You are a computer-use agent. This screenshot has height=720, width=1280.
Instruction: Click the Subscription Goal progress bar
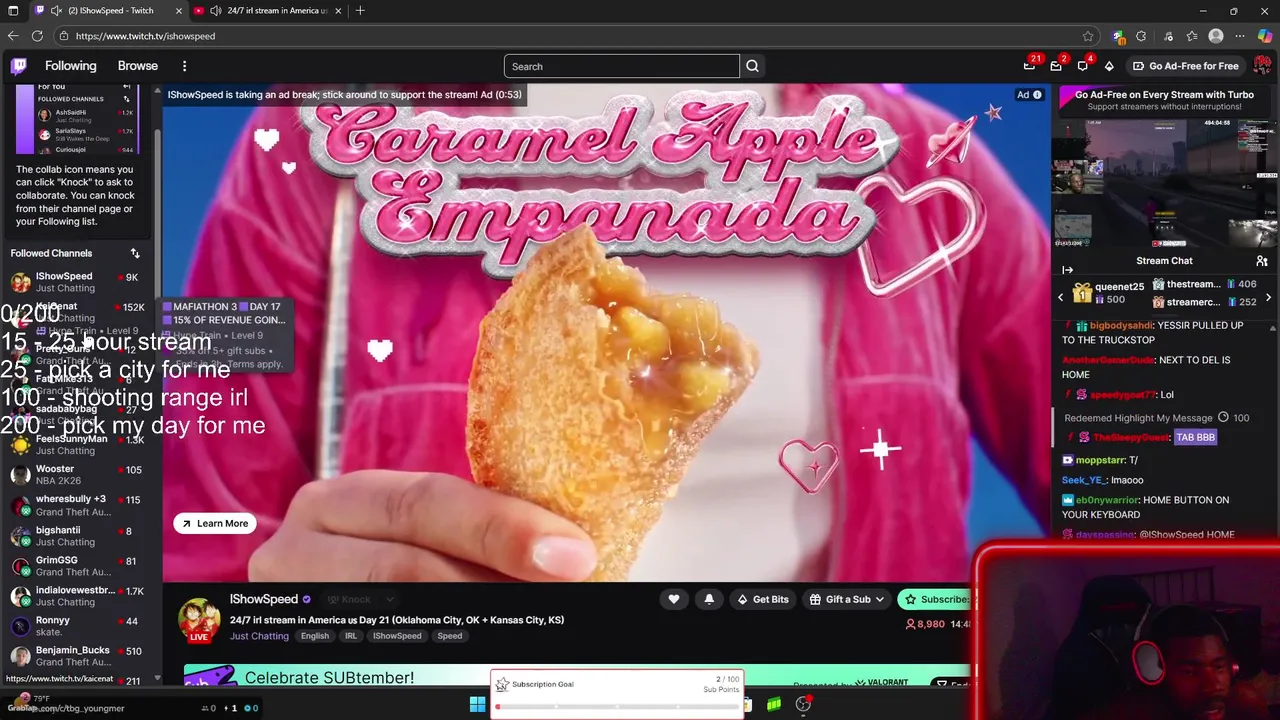[618, 708]
